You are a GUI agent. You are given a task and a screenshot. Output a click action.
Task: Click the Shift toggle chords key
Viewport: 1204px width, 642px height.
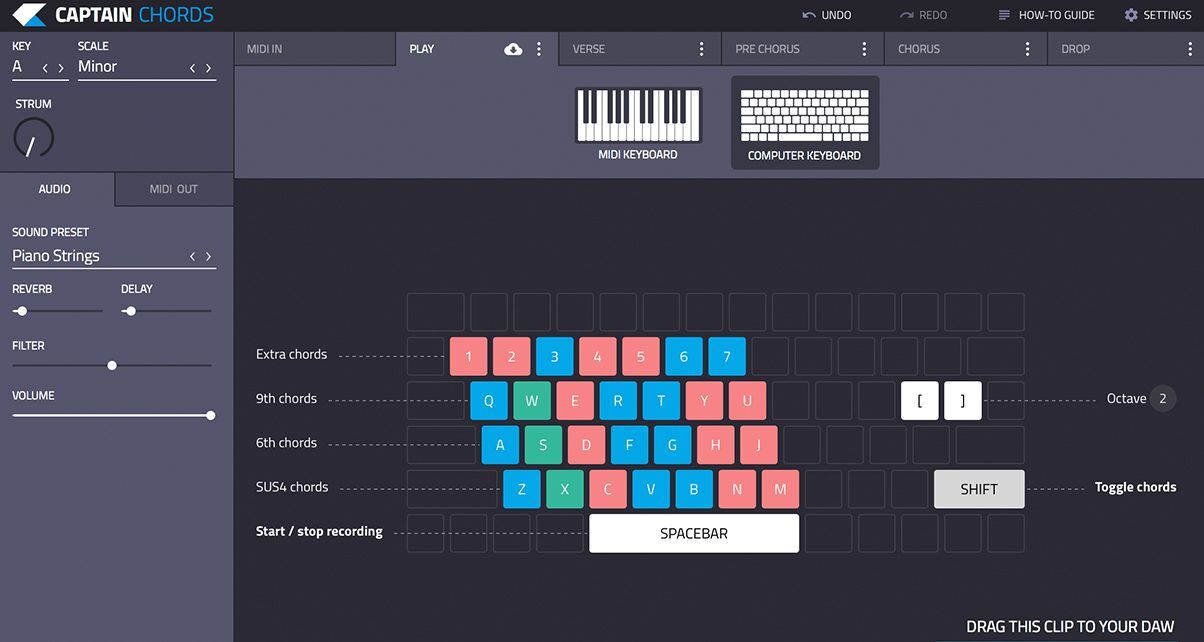click(x=979, y=489)
